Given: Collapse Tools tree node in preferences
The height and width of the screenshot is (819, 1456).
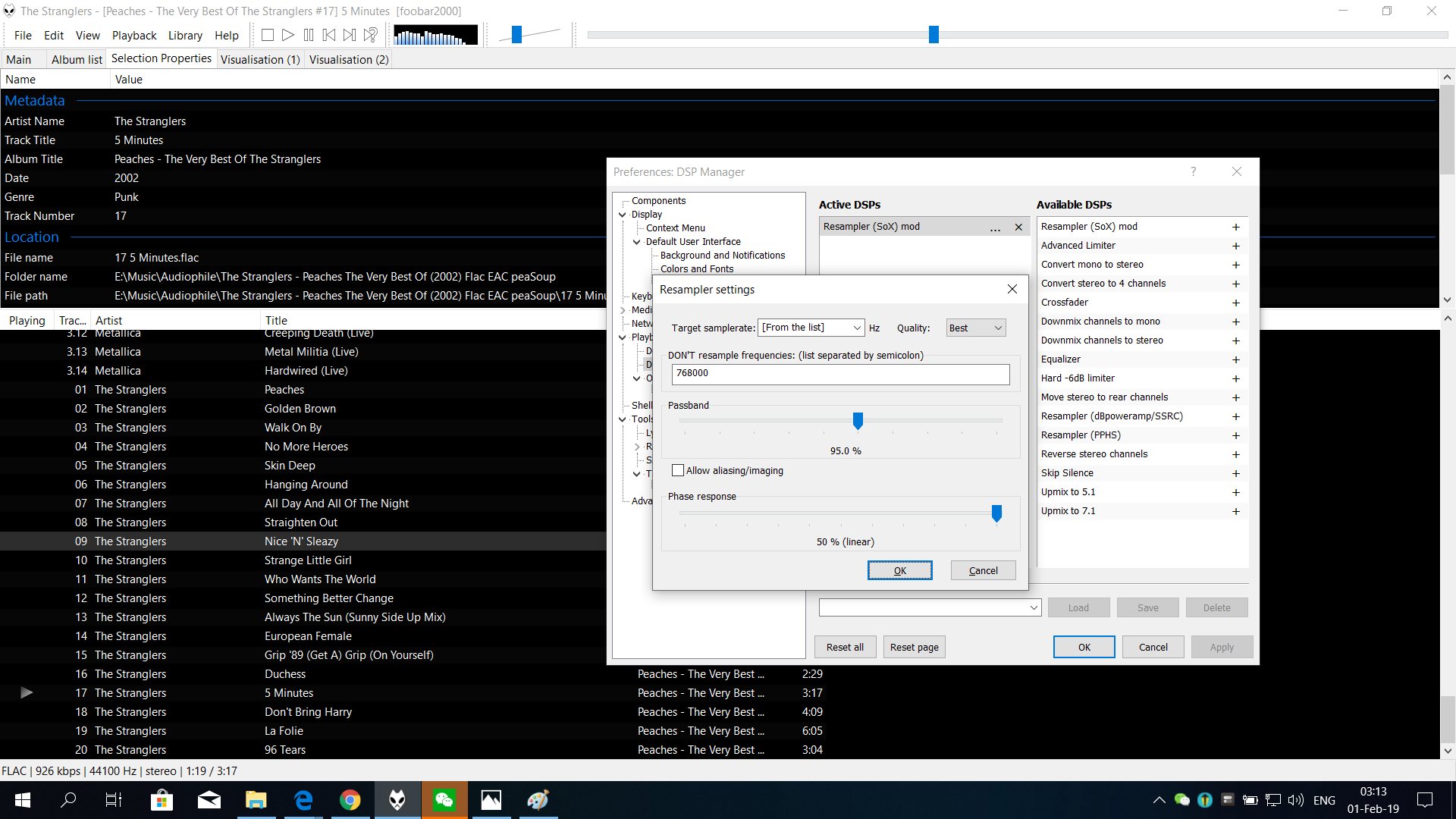Looking at the screenshot, I should tap(623, 419).
